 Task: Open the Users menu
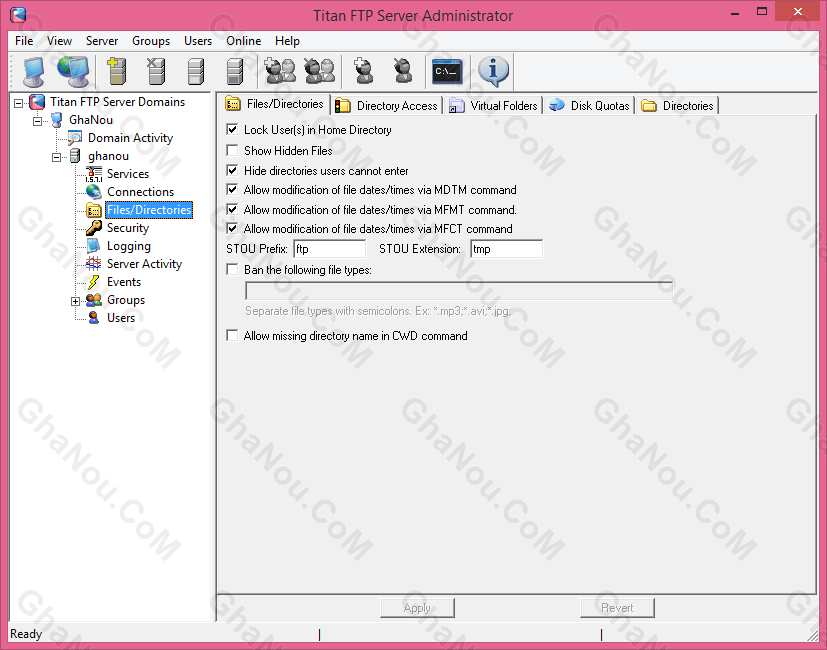coord(198,41)
